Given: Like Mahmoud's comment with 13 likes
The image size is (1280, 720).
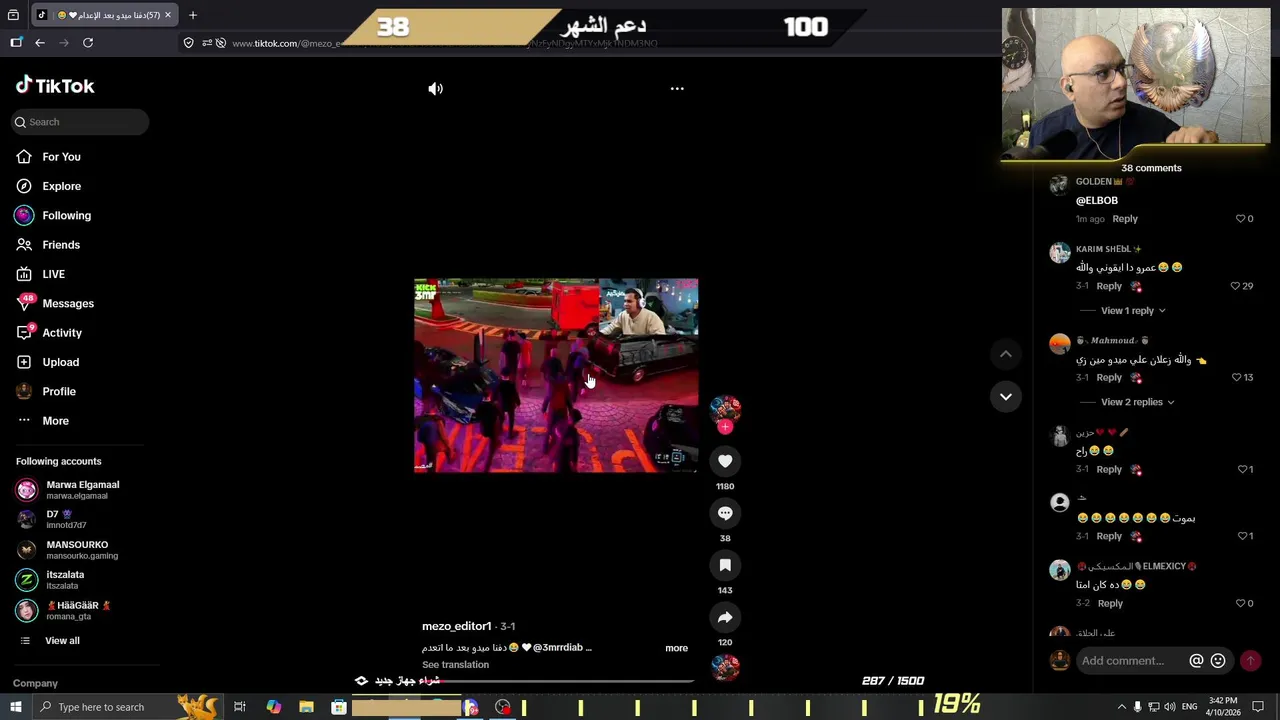Looking at the screenshot, I should click(1237, 377).
